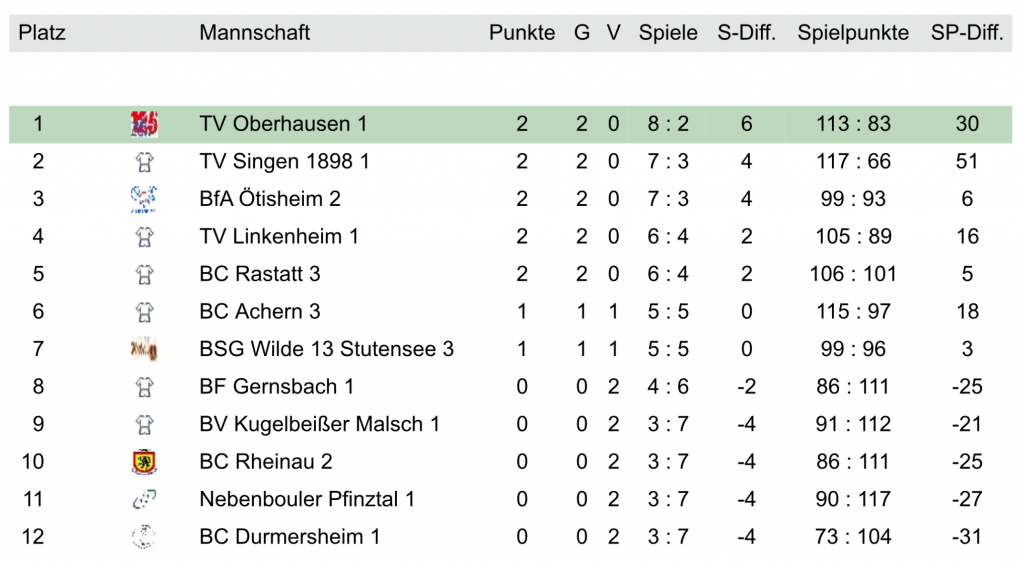Click the TV Singen 1898 jersey icon
Screen dimensions: 1024x562
tap(144, 162)
